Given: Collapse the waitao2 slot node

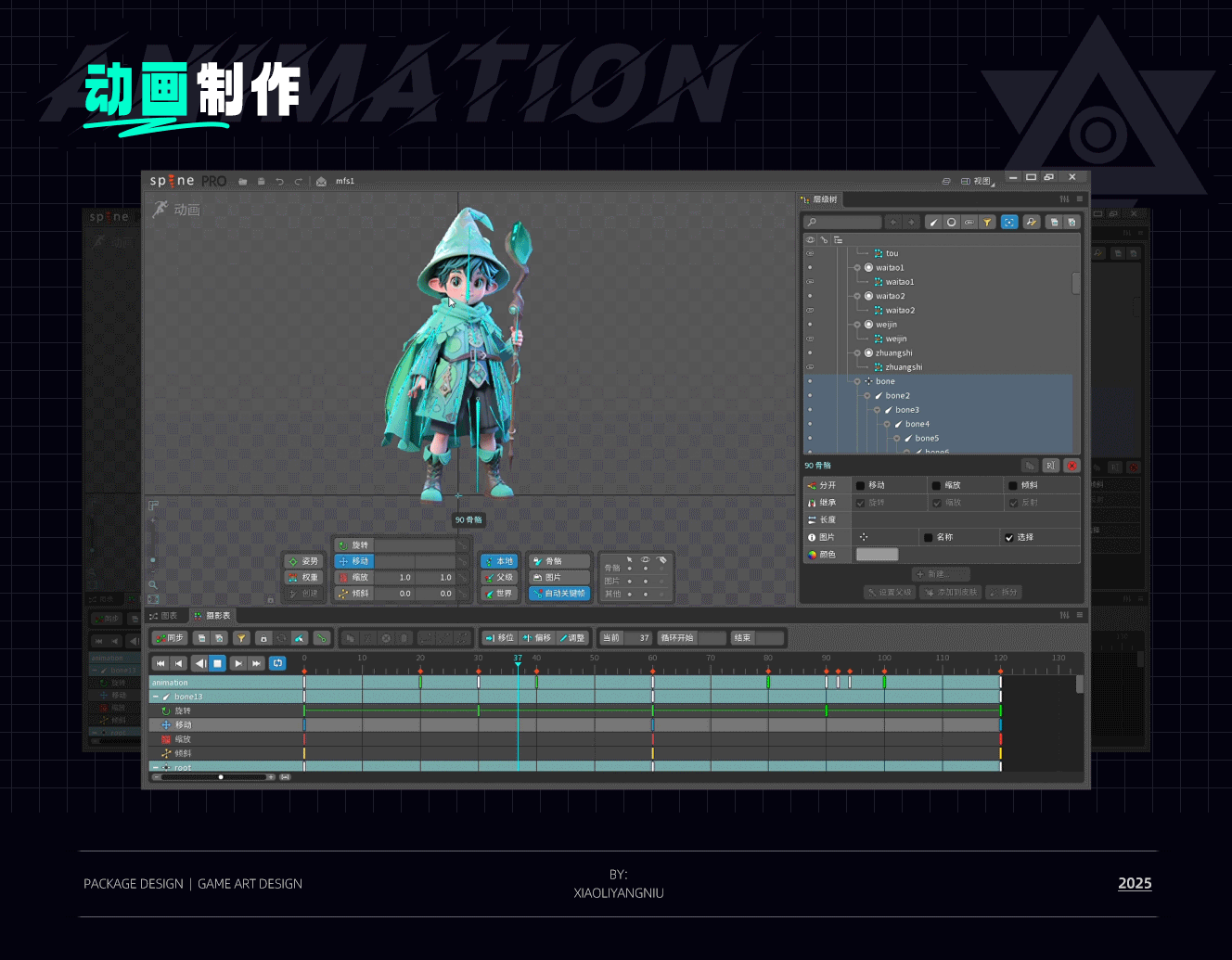Looking at the screenshot, I should click(x=857, y=296).
